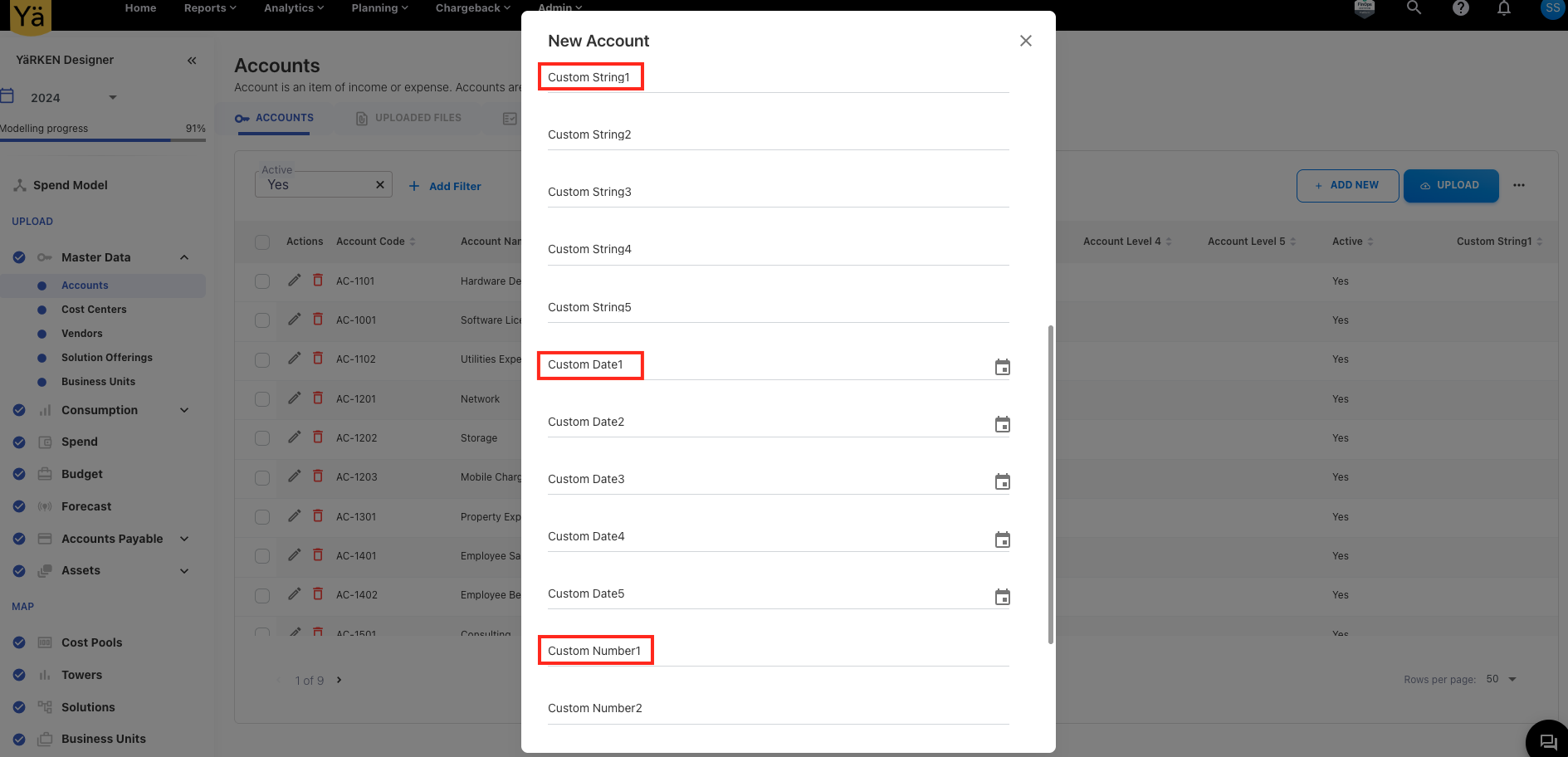This screenshot has height=757, width=1568.
Task: Click edit pencil for account AC-1101
Action: (294, 281)
